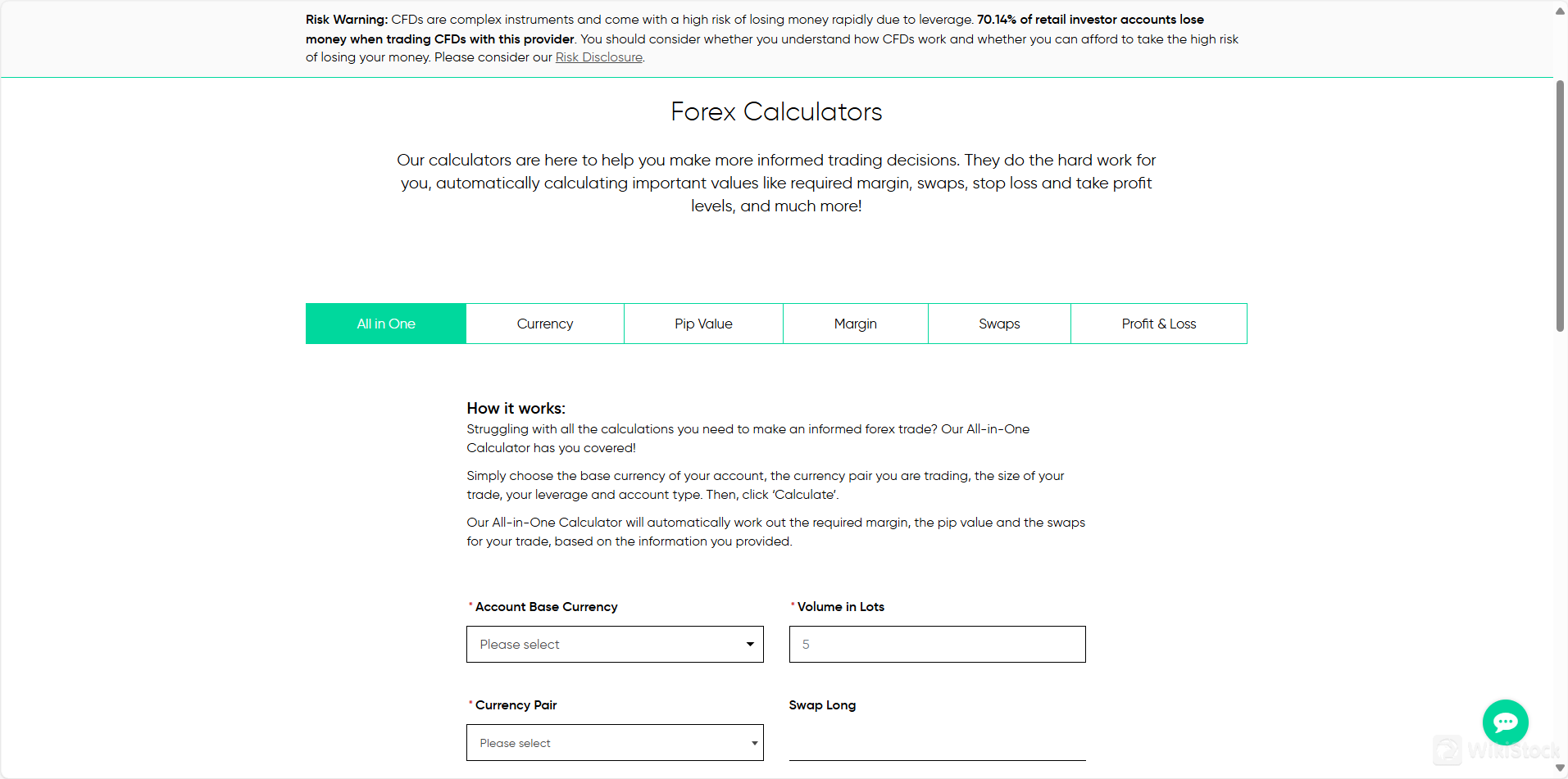Click the How it works heading
This screenshot has height=779, width=1568.
coord(516,408)
